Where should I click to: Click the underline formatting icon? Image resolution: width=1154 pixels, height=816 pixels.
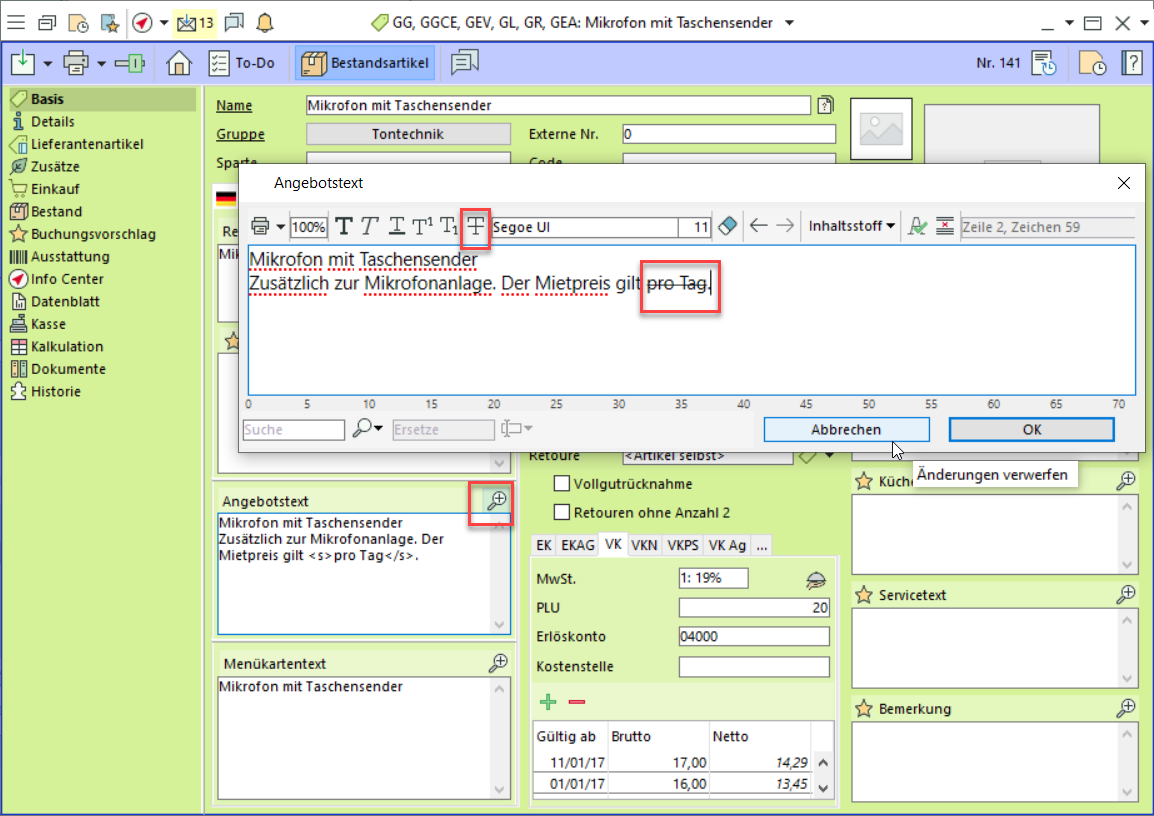click(x=396, y=227)
